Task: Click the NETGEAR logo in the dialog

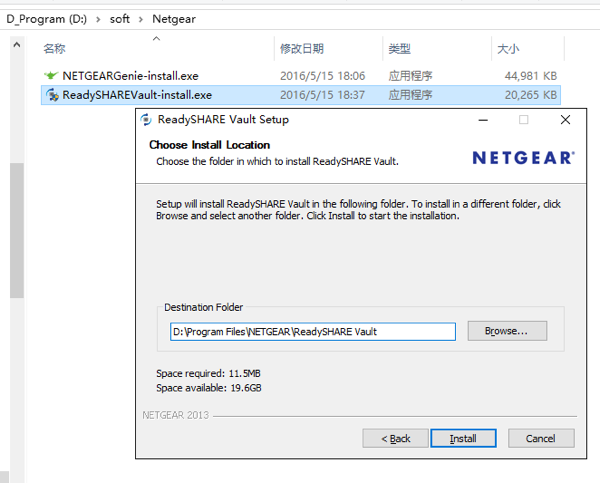Action: point(523,158)
